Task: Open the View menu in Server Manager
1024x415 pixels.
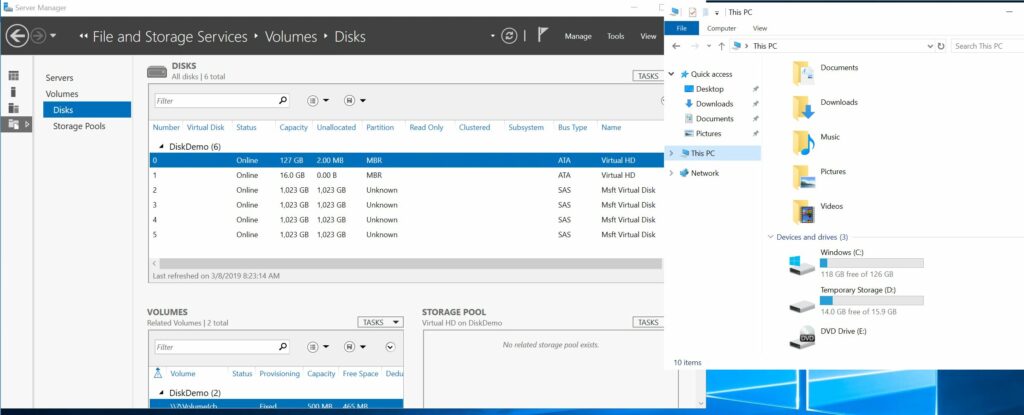Action: [648, 37]
